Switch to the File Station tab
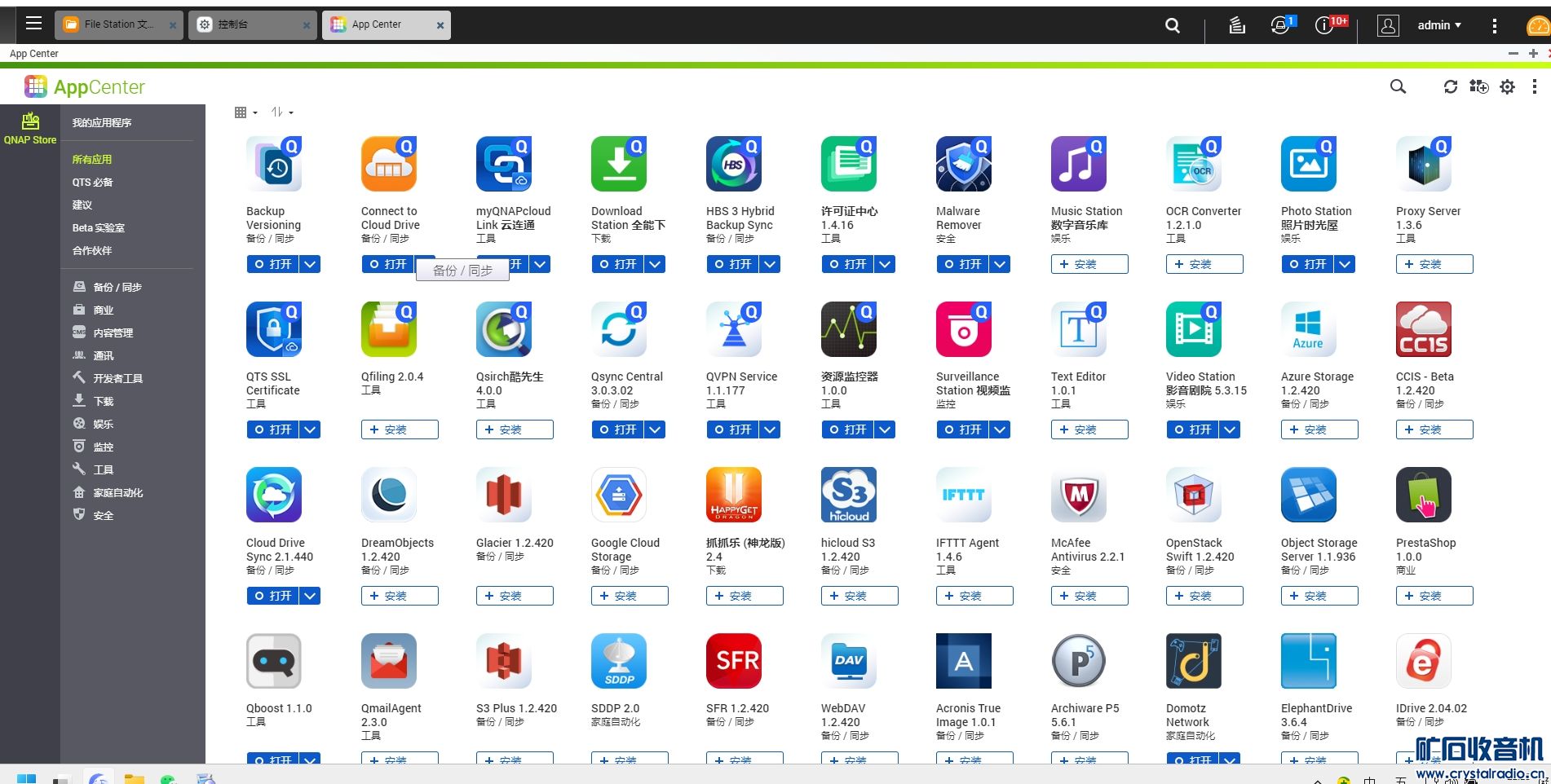1551x784 pixels. pyautogui.click(x=120, y=24)
